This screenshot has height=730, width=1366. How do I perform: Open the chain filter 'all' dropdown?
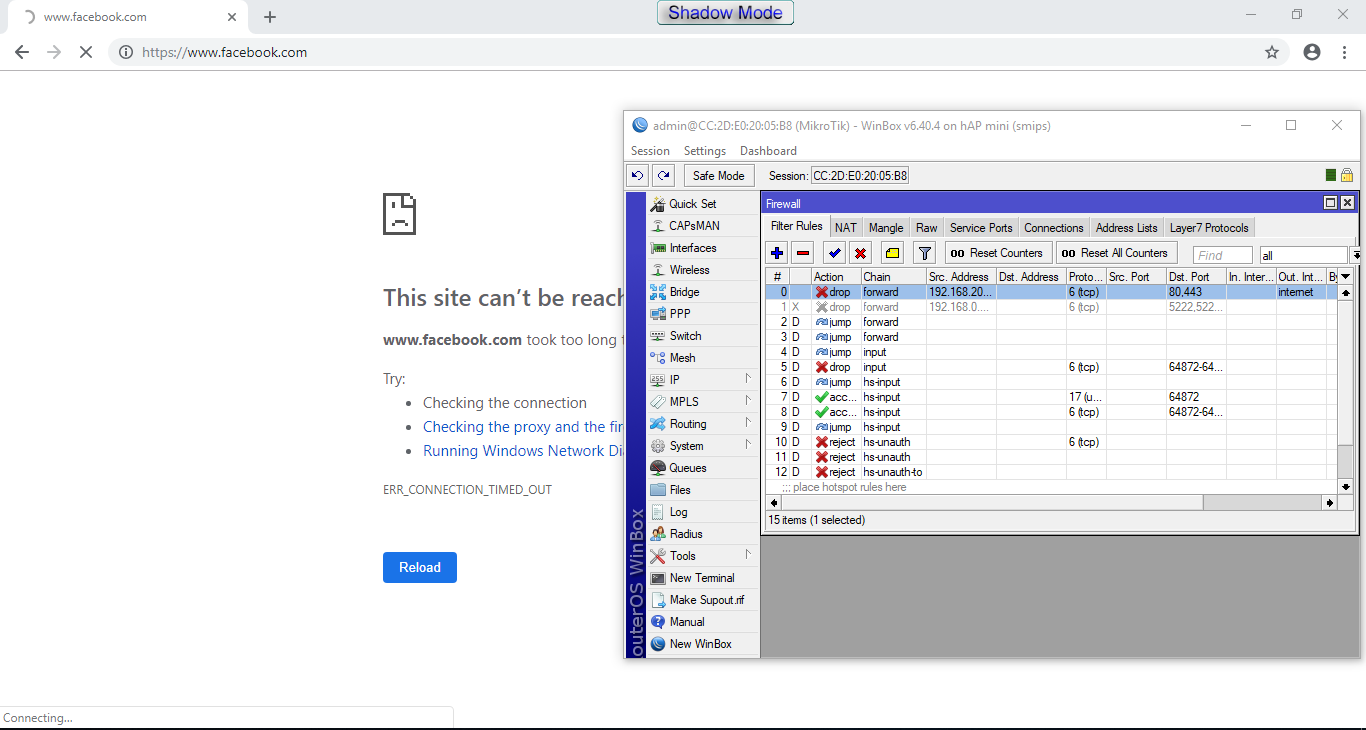point(1355,255)
